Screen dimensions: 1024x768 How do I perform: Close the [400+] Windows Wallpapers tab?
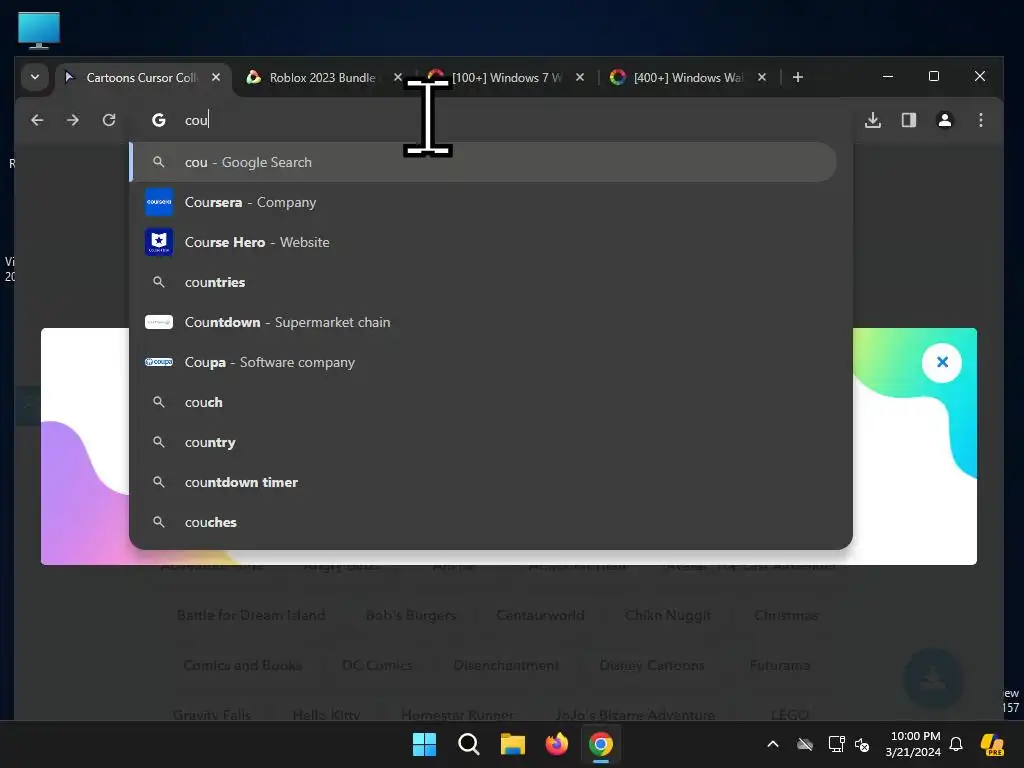coord(761,78)
